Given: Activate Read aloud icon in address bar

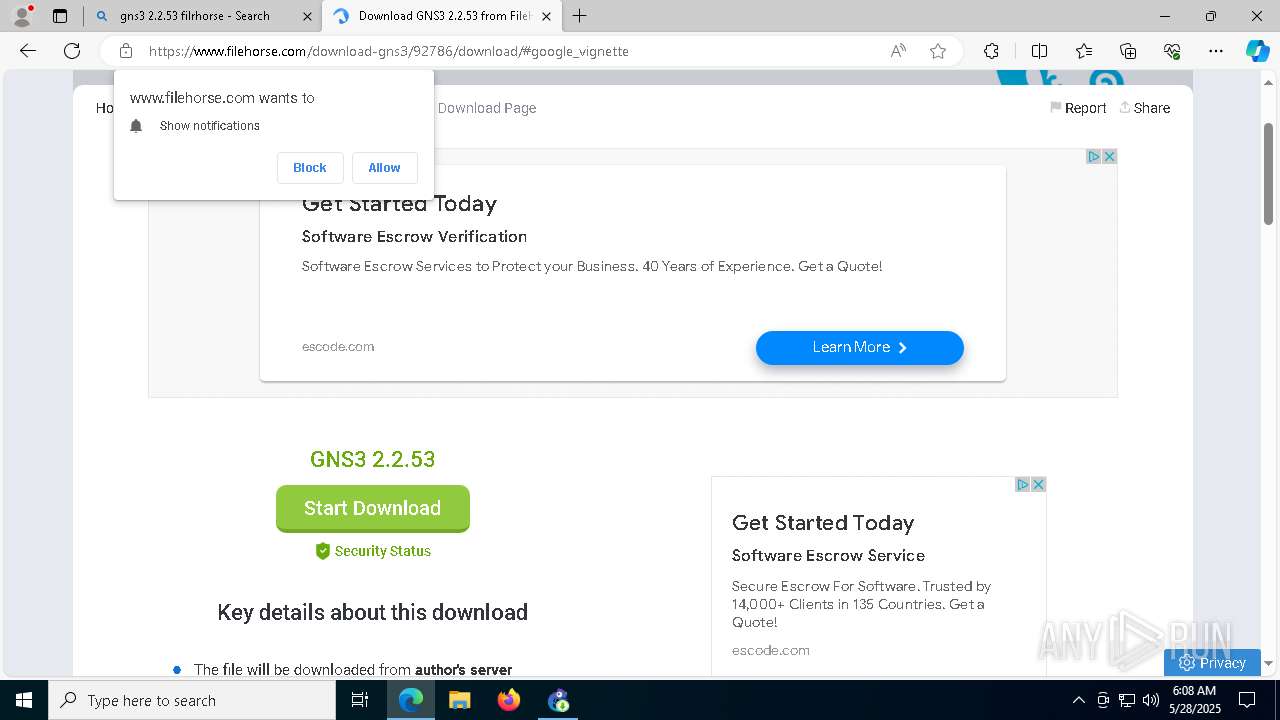Looking at the screenshot, I should point(898,51).
